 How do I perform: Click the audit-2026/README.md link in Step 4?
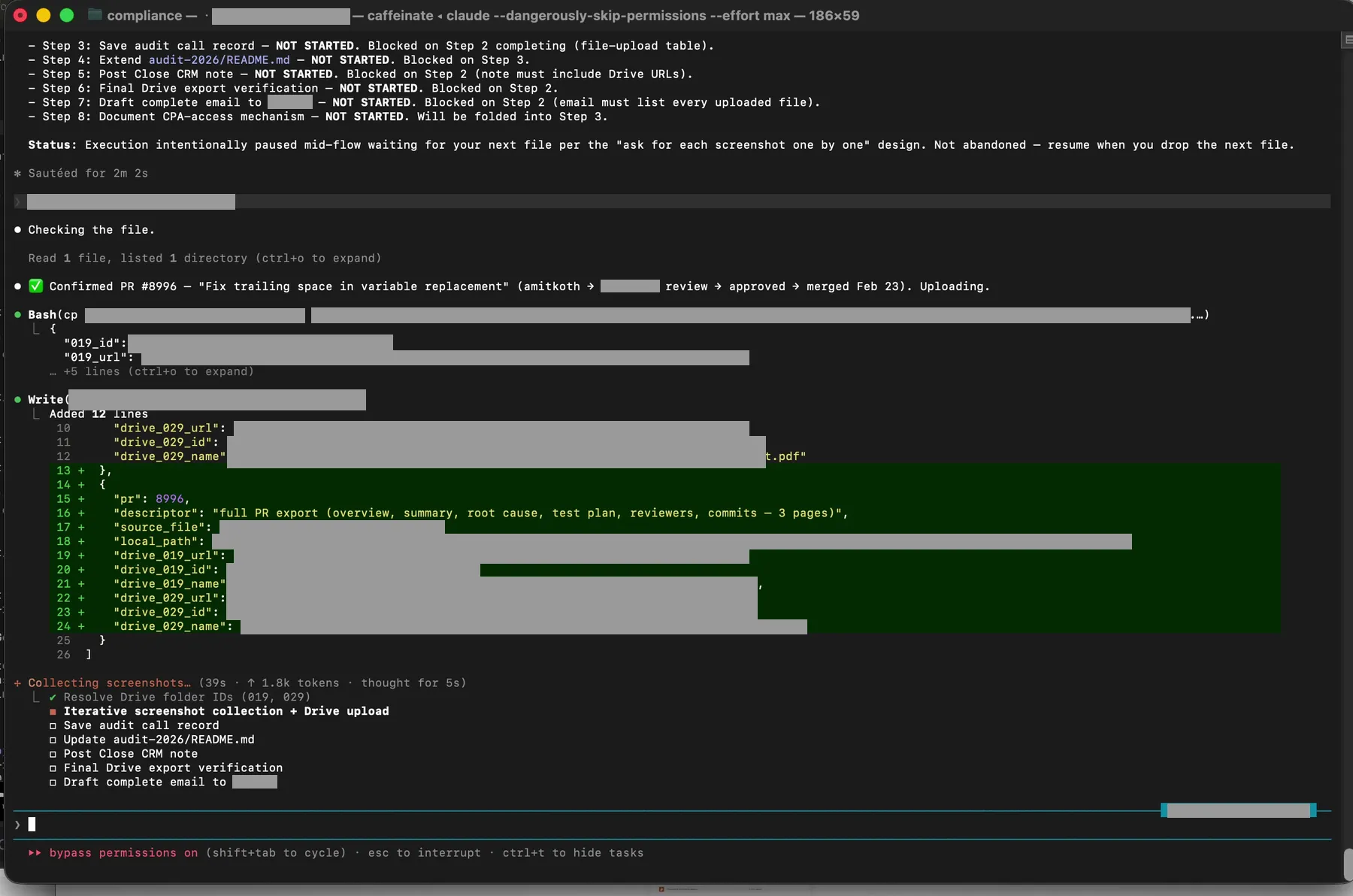[219, 59]
